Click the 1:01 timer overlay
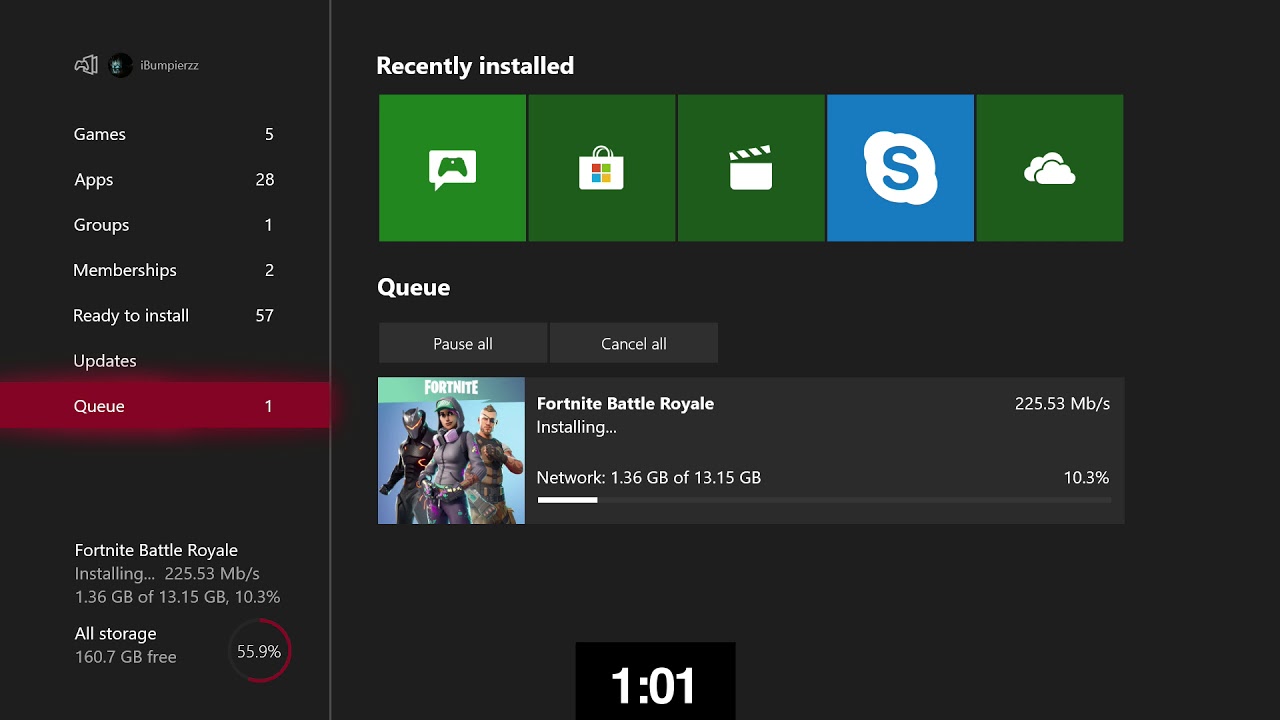Screen dimensions: 1280x720 pyautogui.click(x=655, y=681)
